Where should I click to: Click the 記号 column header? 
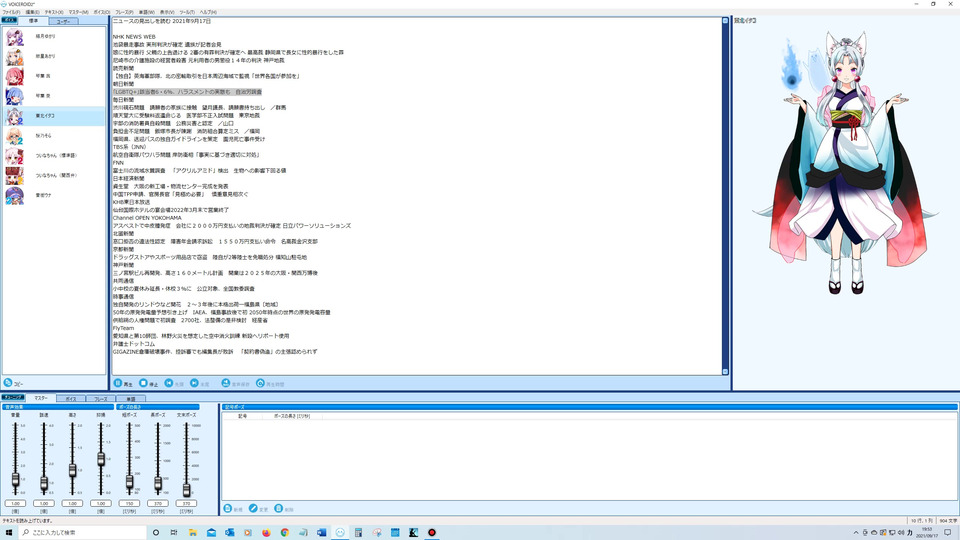(x=242, y=416)
